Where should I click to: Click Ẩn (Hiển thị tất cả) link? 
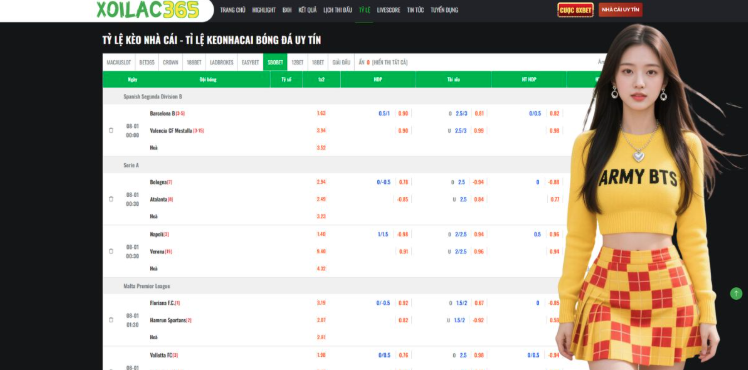click(383, 62)
